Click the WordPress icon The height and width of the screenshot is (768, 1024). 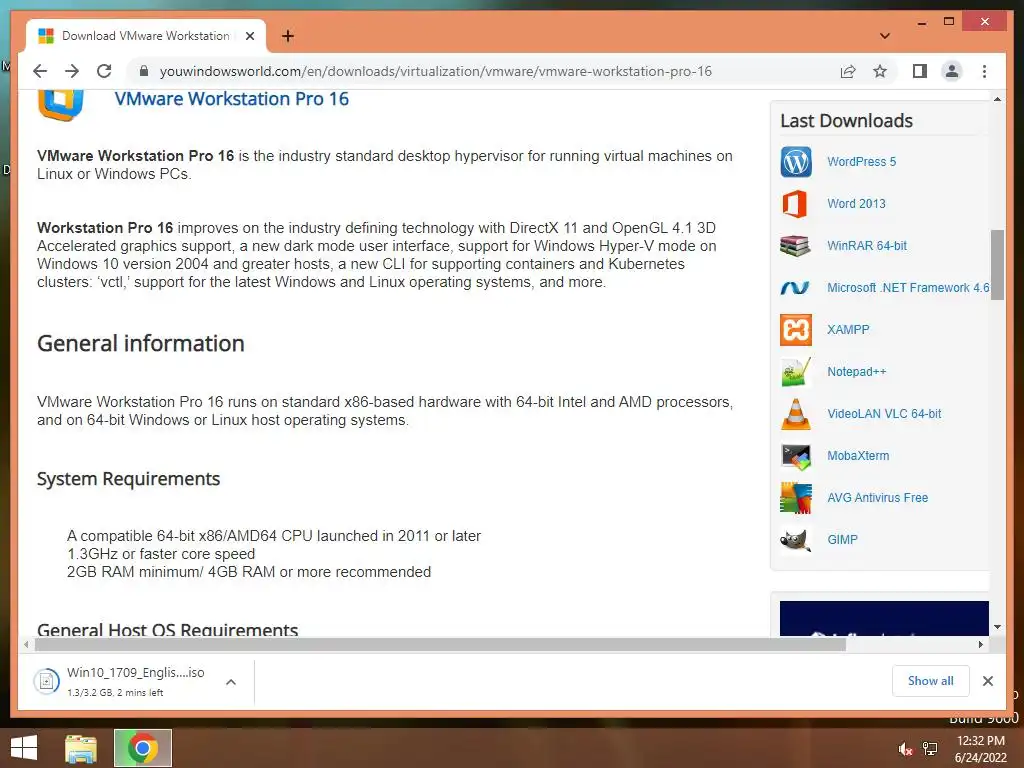pyautogui.click(x=795, y=162)
